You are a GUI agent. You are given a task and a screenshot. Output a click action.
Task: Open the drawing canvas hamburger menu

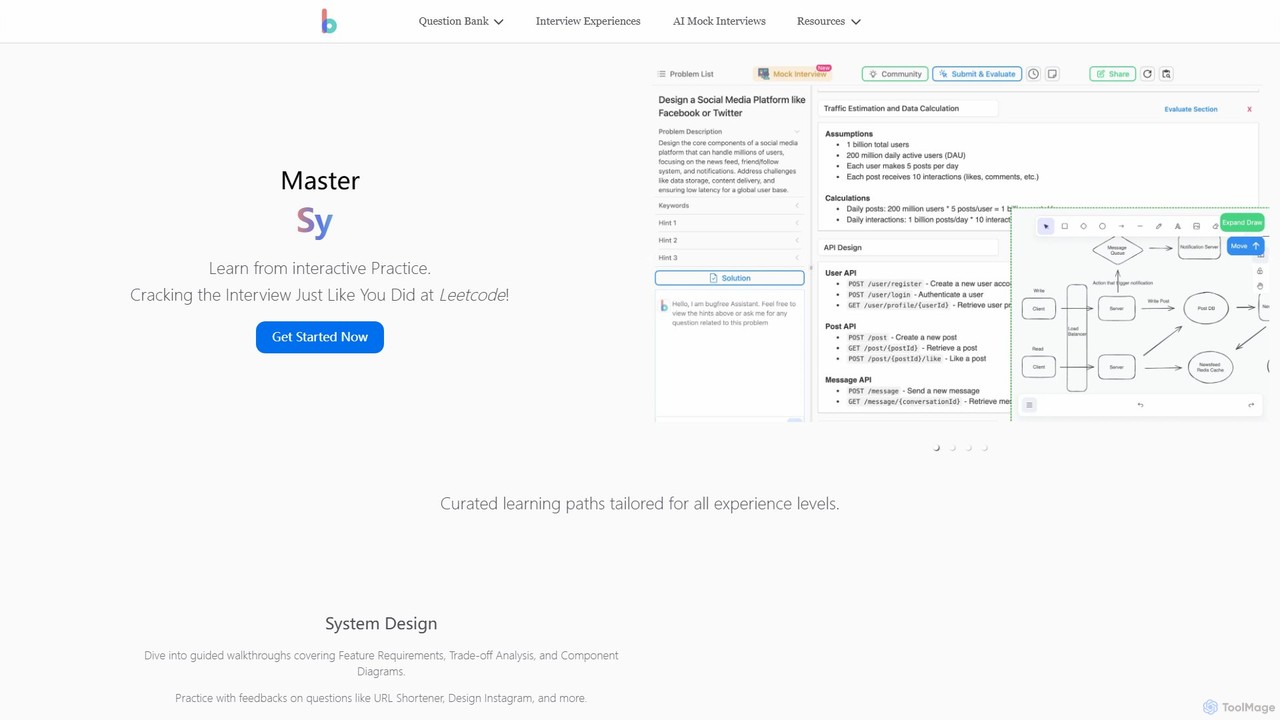(x=1029, y=405)
